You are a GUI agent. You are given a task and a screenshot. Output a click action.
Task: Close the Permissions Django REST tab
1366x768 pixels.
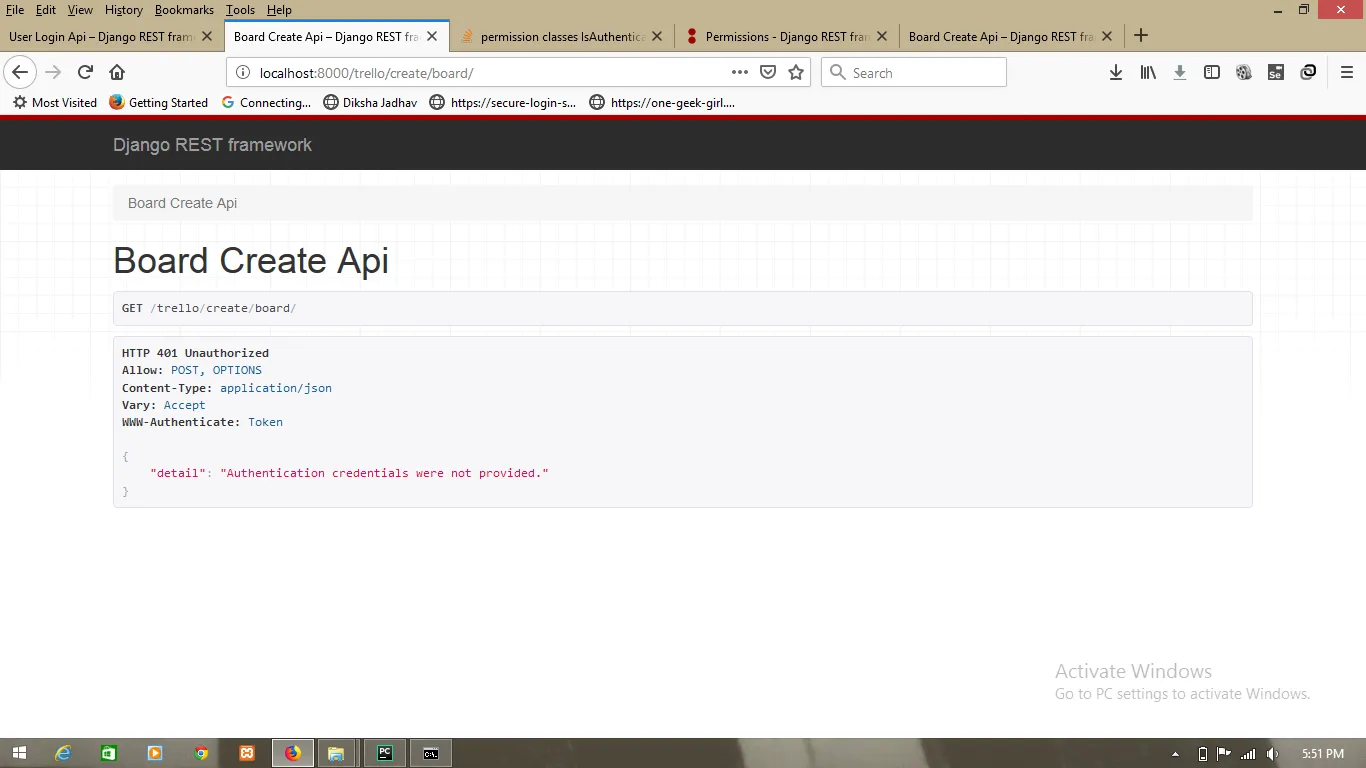882,36
